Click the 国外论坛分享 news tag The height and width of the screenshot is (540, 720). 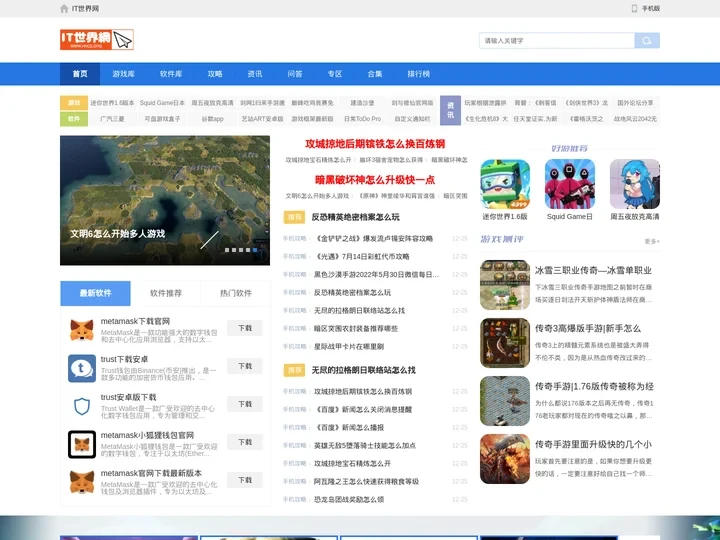(635, 103)
